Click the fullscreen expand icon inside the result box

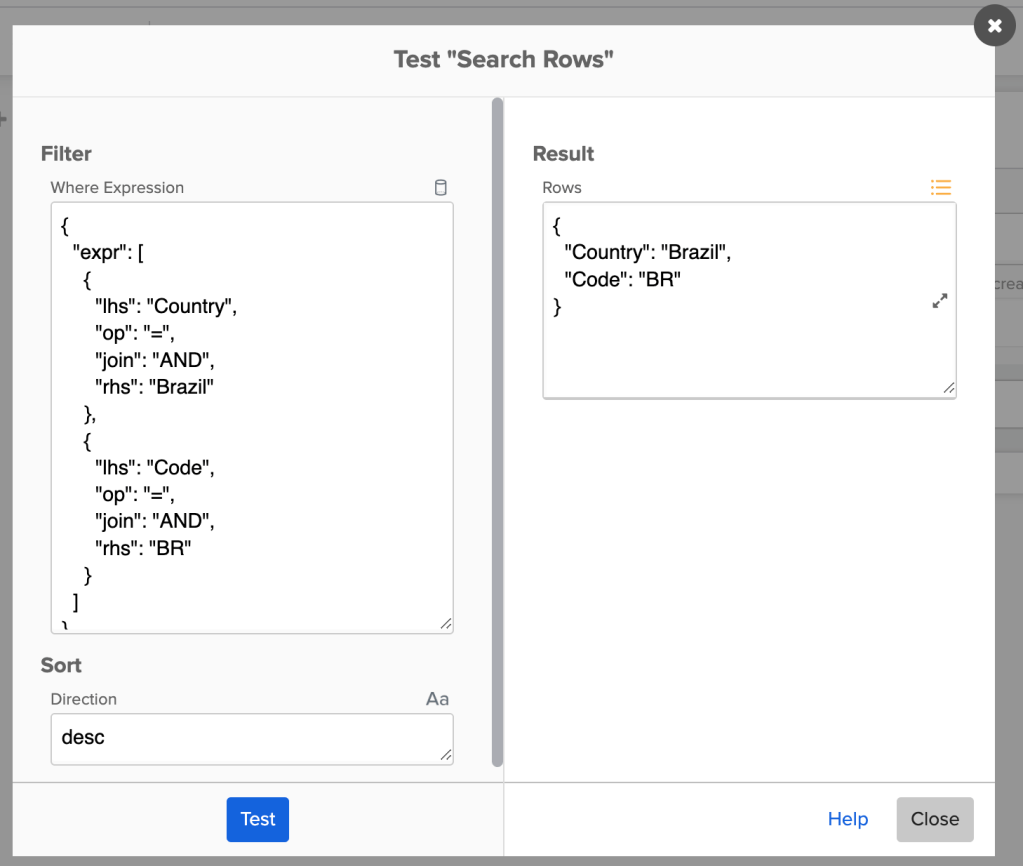(x=939, y=300)
